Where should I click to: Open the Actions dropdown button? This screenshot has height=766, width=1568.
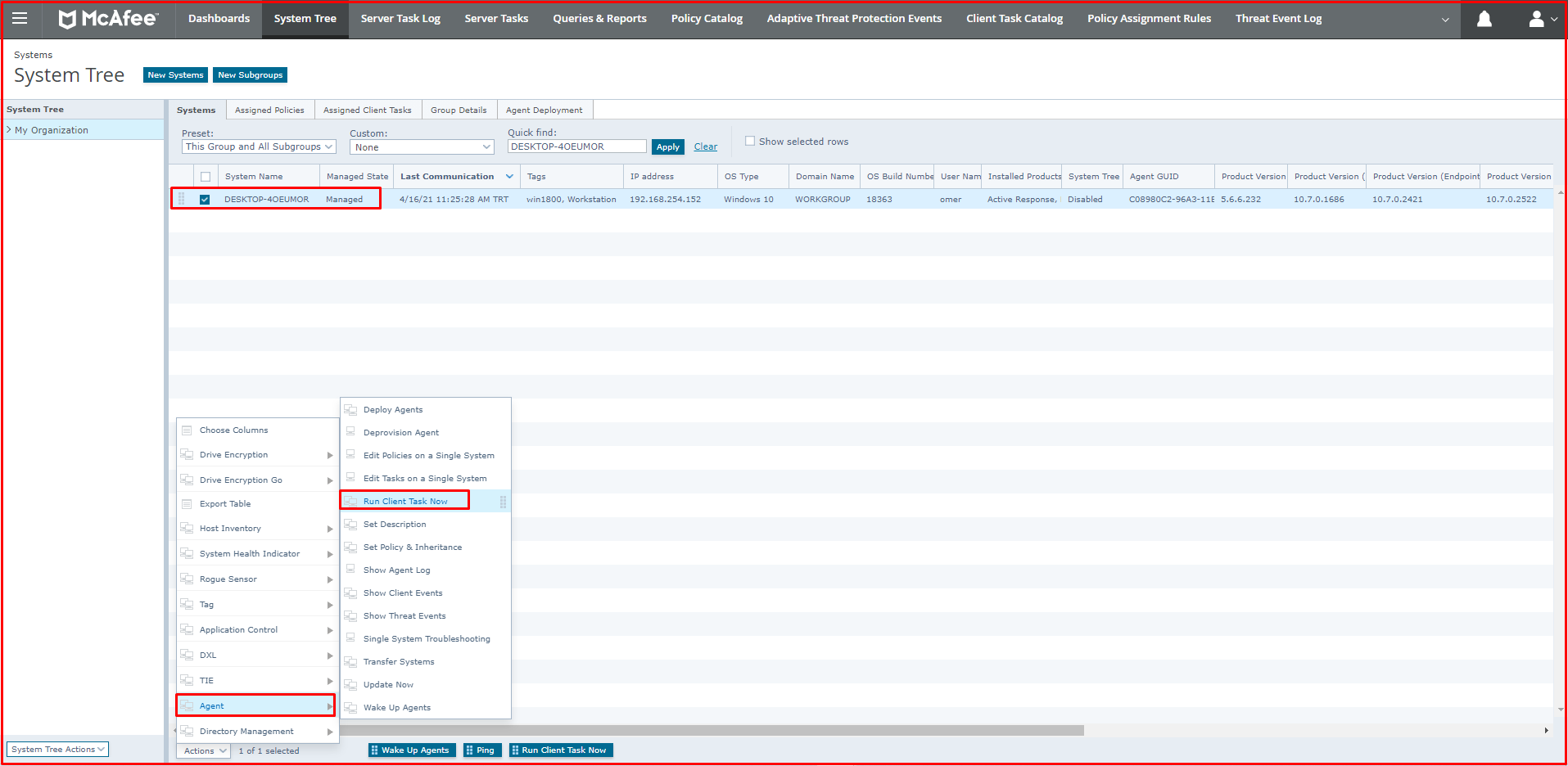[203, 750]
